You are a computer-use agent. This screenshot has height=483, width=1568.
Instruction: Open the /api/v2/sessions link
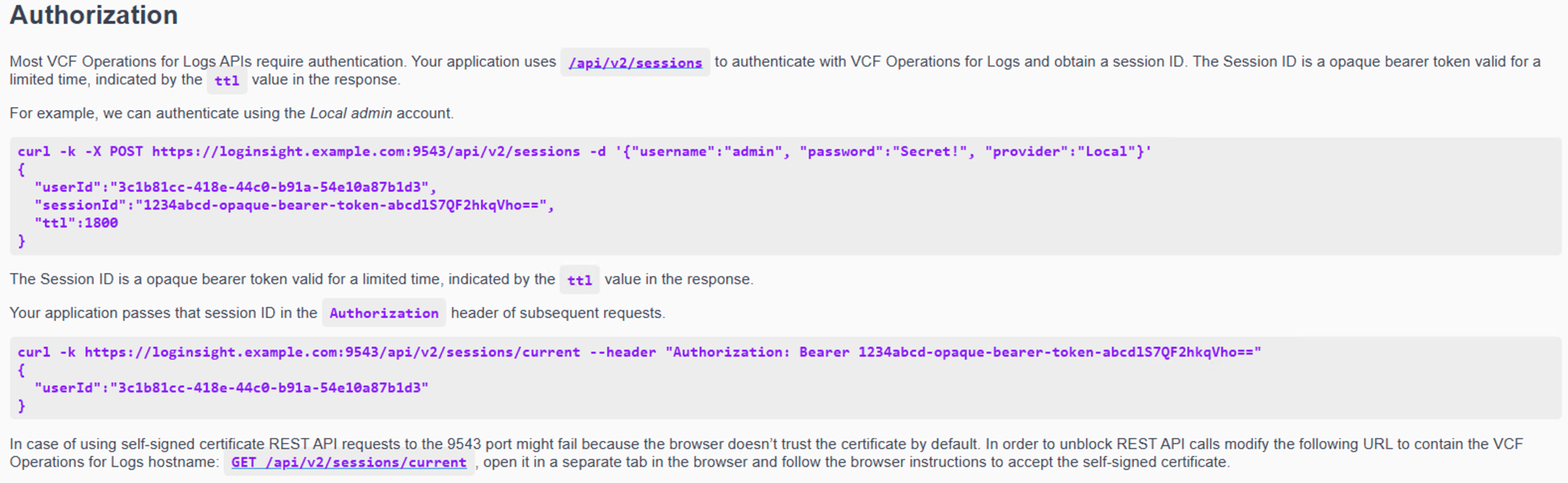pyautogui.click(x=635, y=63)
